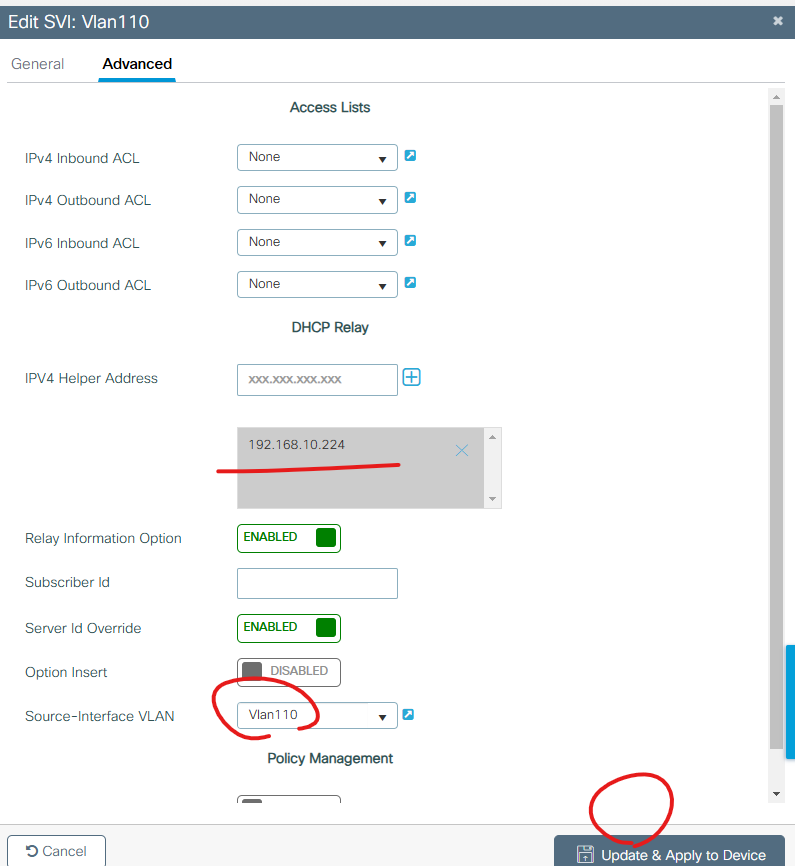Open Source-Interface VLAN dropdown
This screenshot has height=866, width=795.
tap(317, 715)
